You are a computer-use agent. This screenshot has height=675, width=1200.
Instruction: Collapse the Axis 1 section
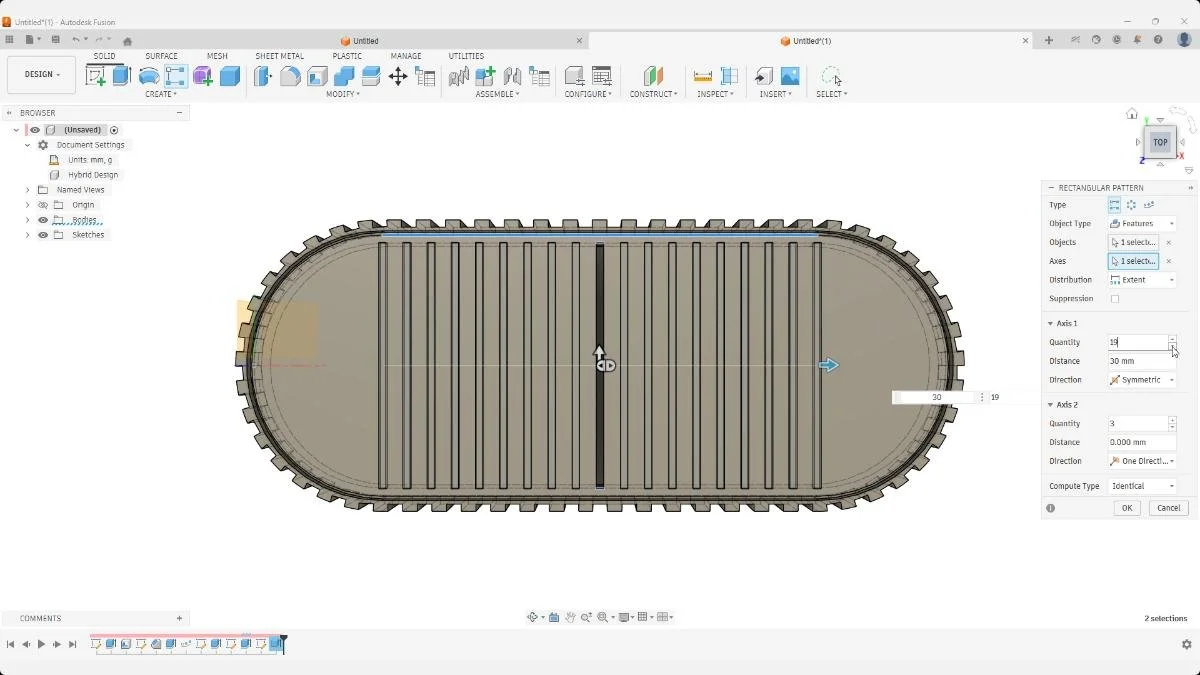tap(1051, 323)
